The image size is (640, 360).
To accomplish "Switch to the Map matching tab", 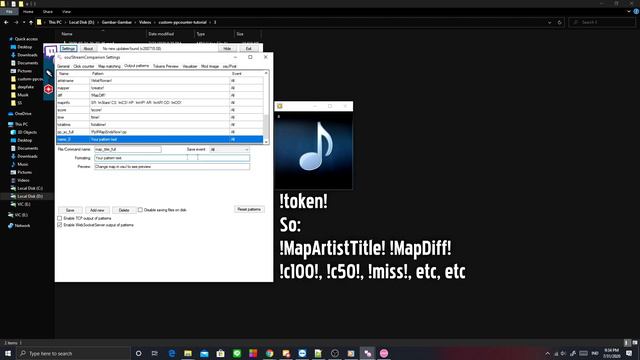I will point(109,66).
